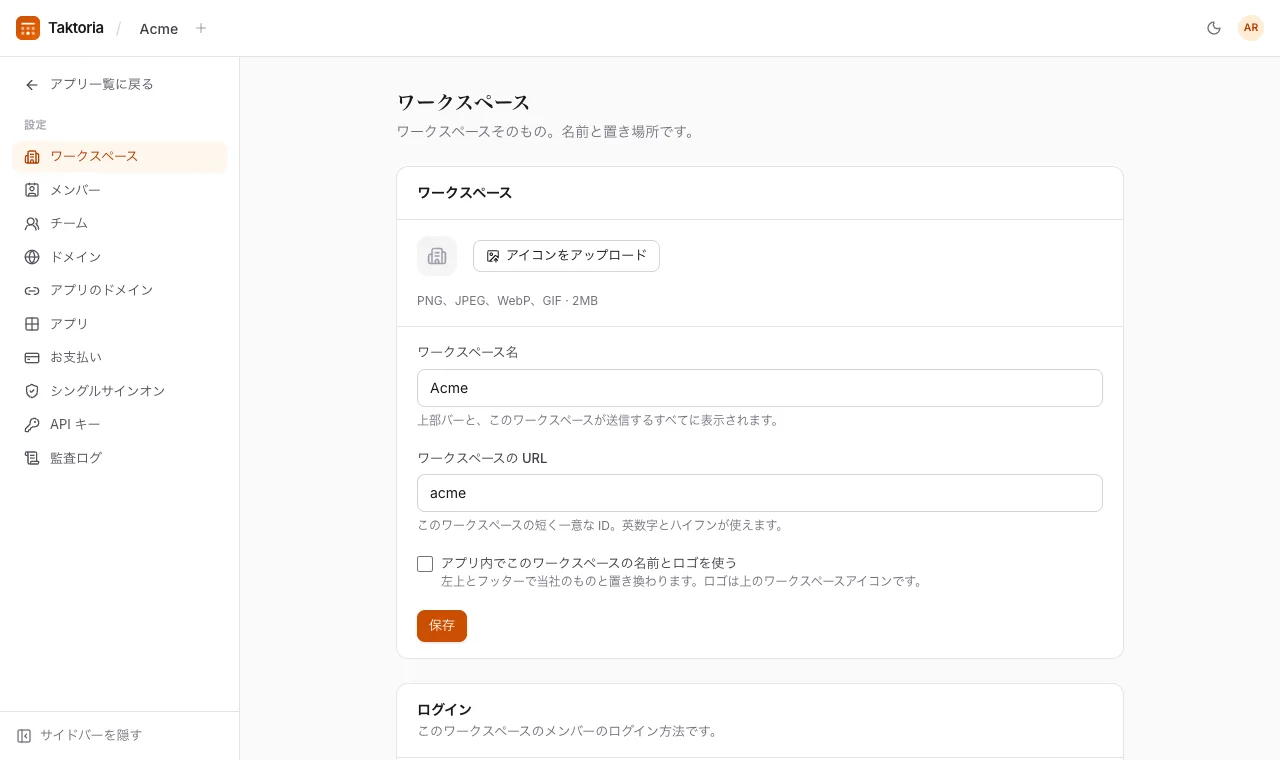Click the PNG、JPEG、WebP、GIF · 2MB hint text

pos(507,301)
